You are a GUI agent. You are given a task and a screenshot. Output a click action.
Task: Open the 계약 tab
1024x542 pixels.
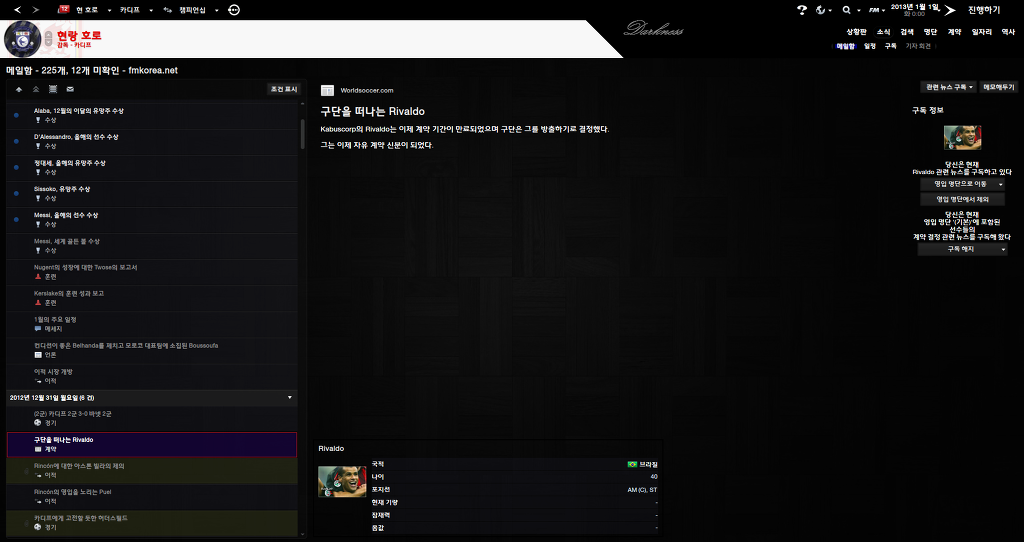coord(954,31)
